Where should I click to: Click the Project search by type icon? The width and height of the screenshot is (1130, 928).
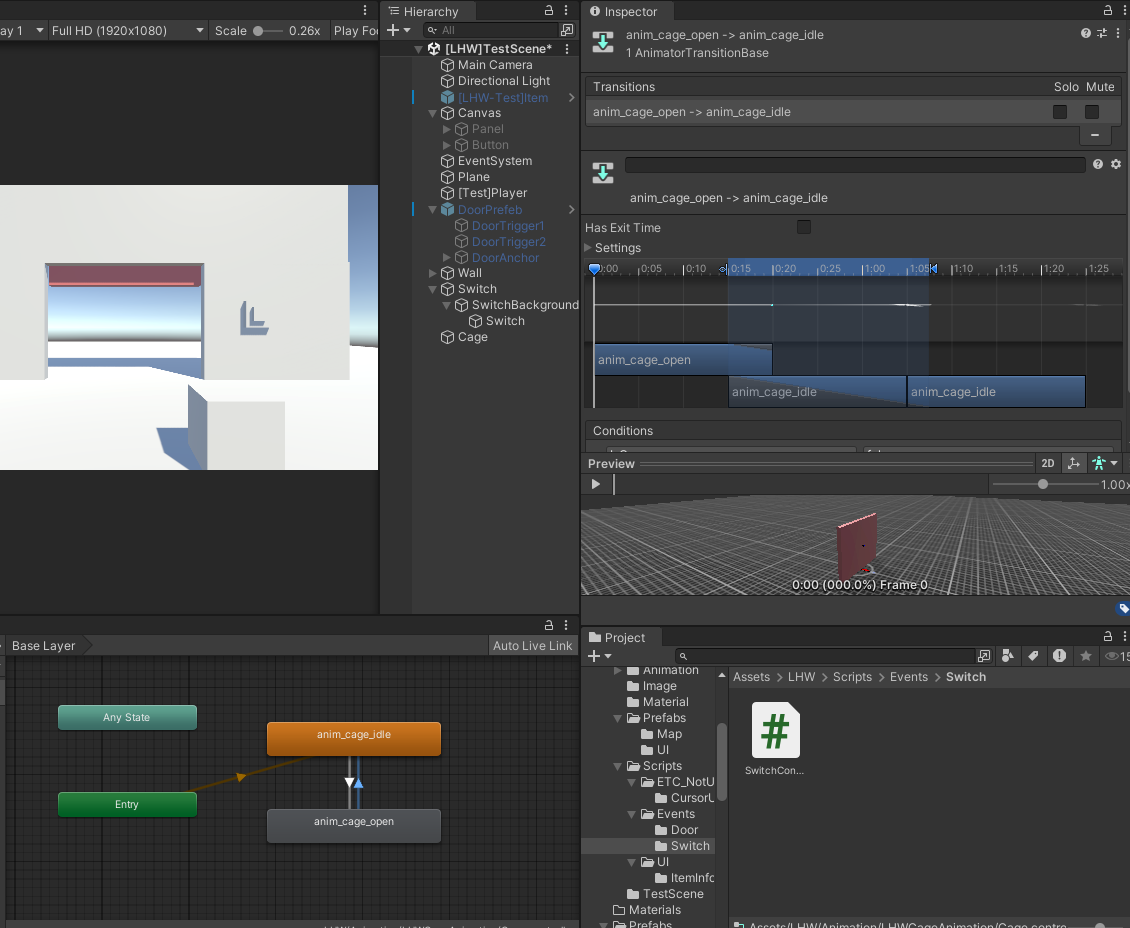click(1008, 656)
